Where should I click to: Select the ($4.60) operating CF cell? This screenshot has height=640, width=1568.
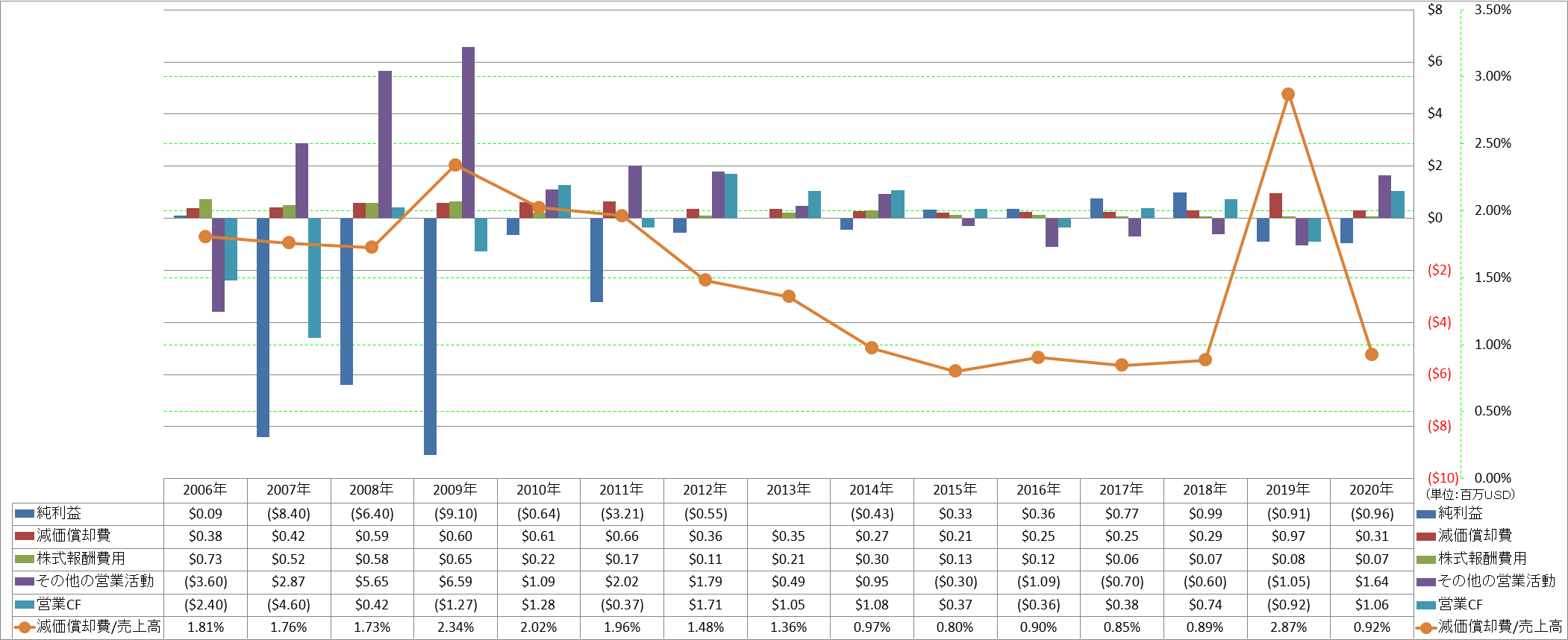289,605
